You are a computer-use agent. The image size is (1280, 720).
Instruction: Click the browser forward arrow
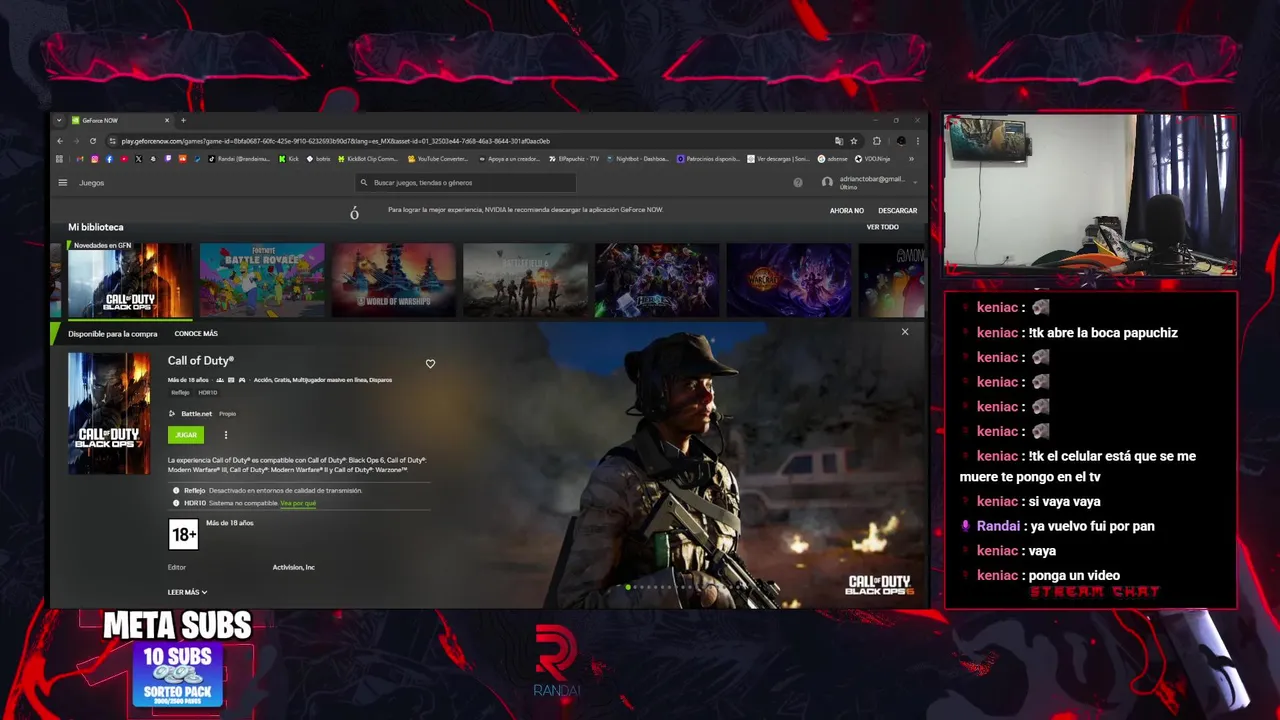tap(76, 141)
